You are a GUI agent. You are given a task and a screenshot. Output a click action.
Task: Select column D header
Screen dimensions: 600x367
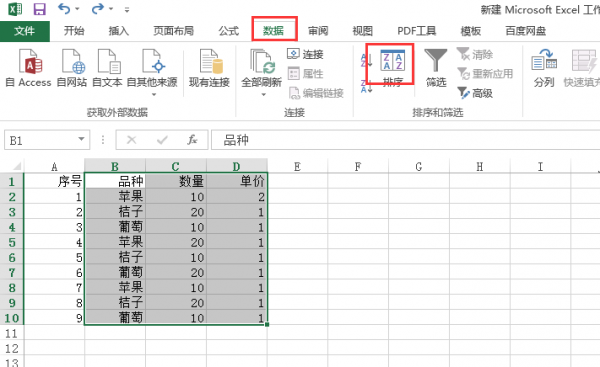[236, 166]
